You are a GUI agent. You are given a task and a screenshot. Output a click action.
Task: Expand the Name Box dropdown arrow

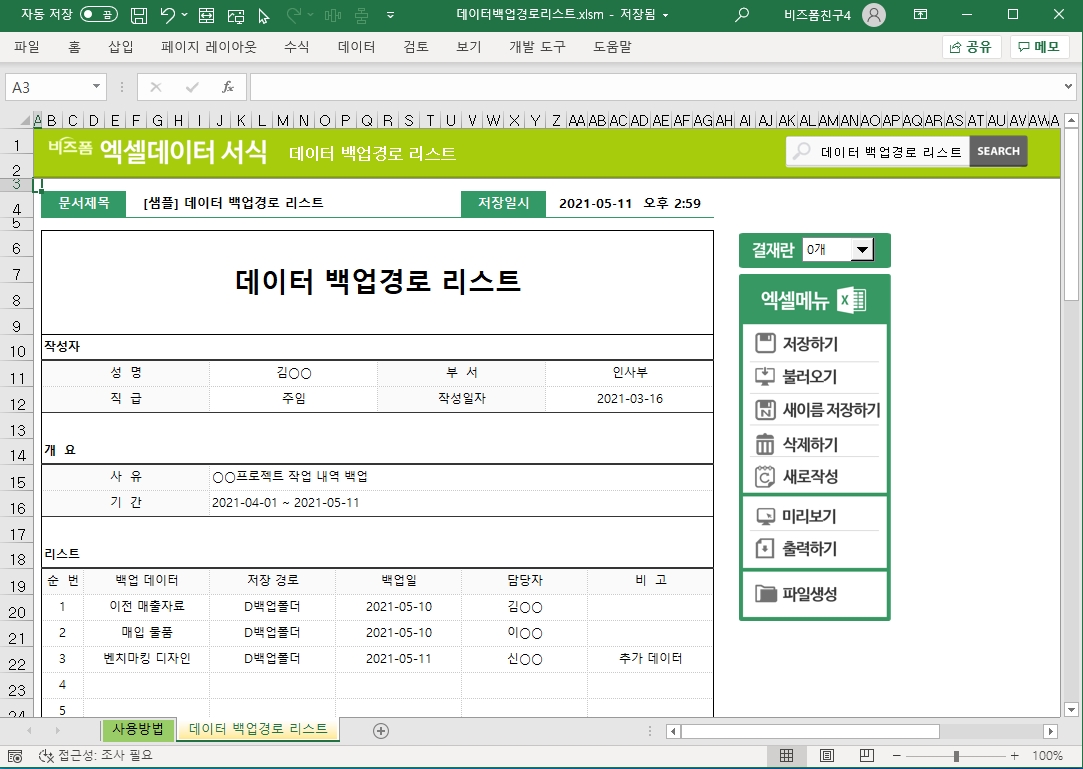point(96,87)
